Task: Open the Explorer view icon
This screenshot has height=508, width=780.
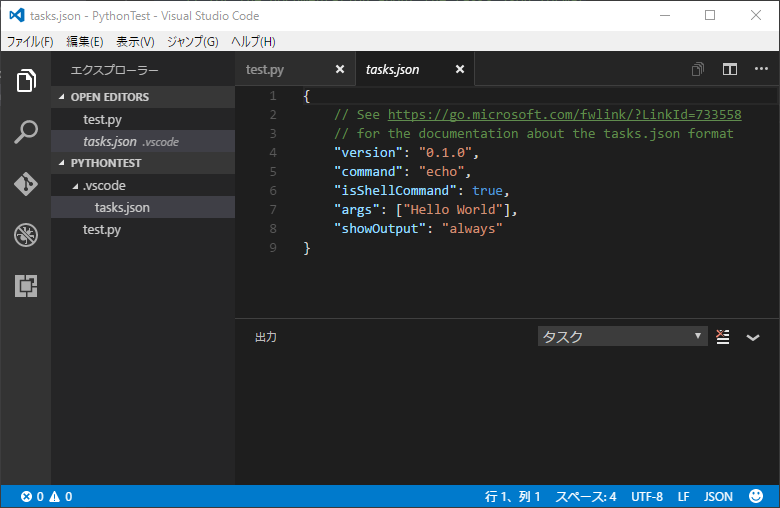Action: [x=26, y=81]
